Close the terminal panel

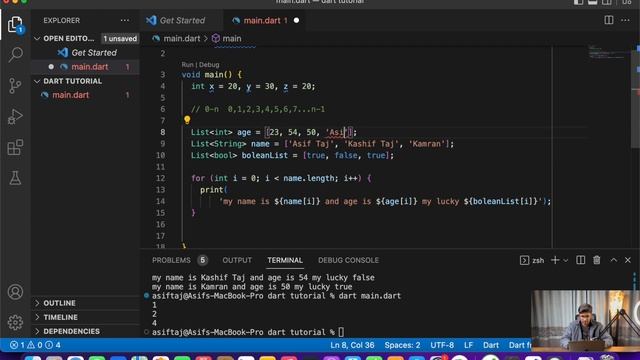coord(628,260)
